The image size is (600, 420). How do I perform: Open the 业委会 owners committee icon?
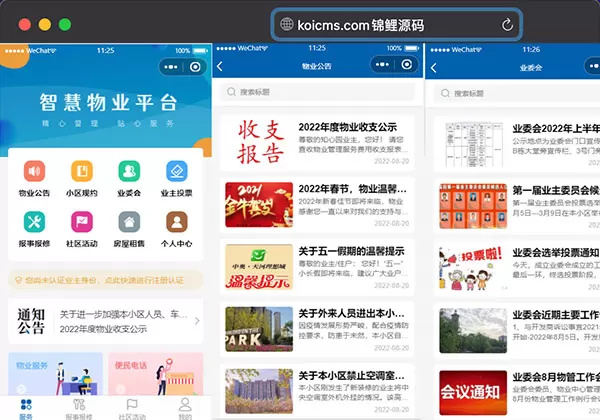129,171
